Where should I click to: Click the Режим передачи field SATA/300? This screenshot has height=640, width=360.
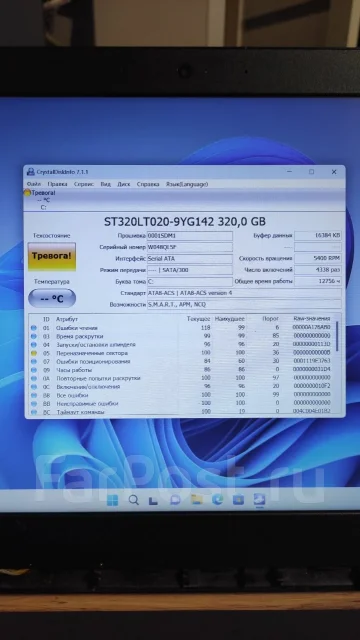pyautogui.click(x=190, y=270)
